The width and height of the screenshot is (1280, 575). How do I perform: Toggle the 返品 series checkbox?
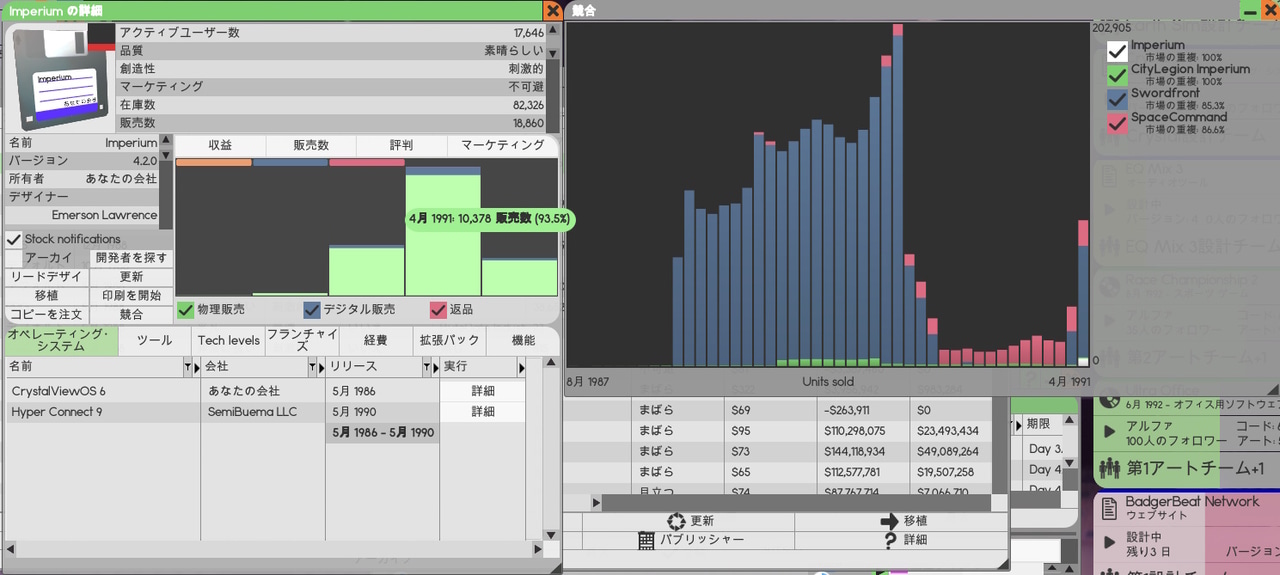click(438, 310)
